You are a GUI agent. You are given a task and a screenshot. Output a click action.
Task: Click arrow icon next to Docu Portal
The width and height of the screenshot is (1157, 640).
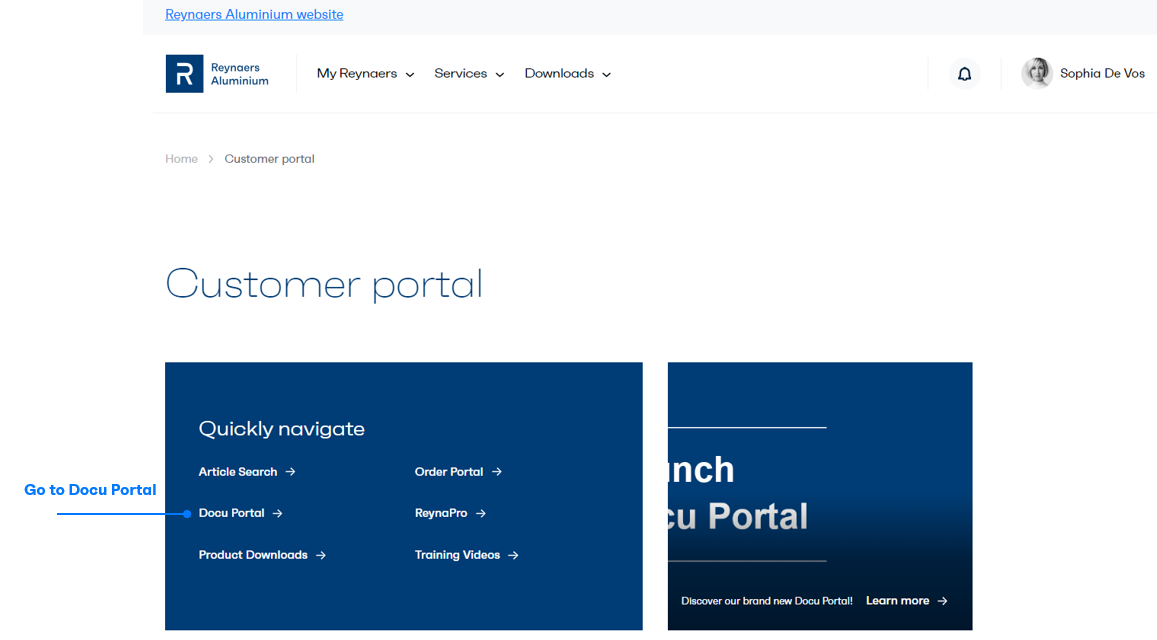(x=277, y=513)
